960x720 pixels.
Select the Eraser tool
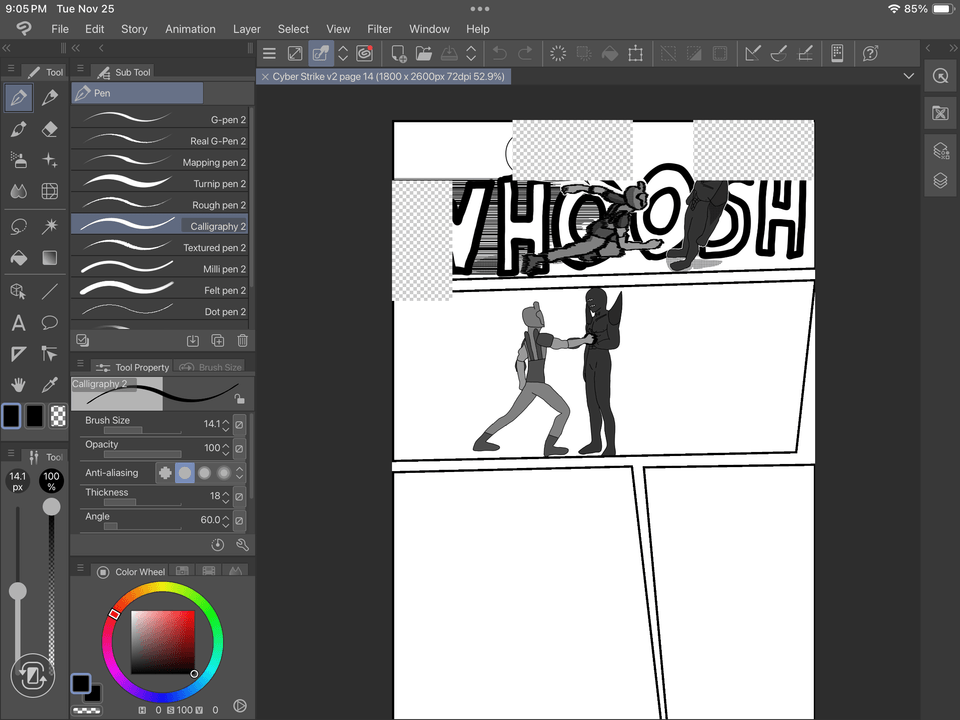pos(50,129)
